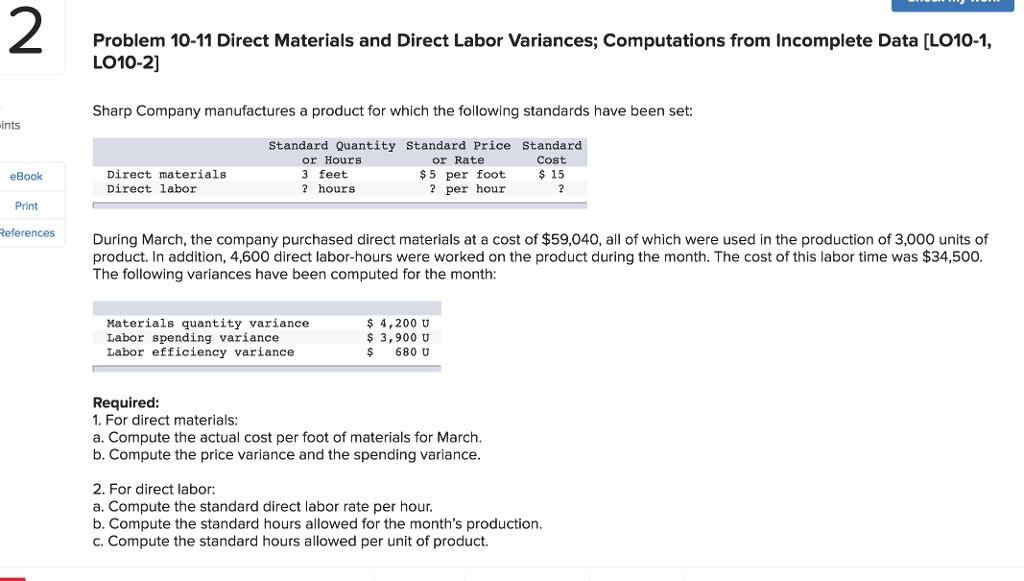Click the blue Check my work button
Viewport: 1024px width, 581px height.
point(952,4)
